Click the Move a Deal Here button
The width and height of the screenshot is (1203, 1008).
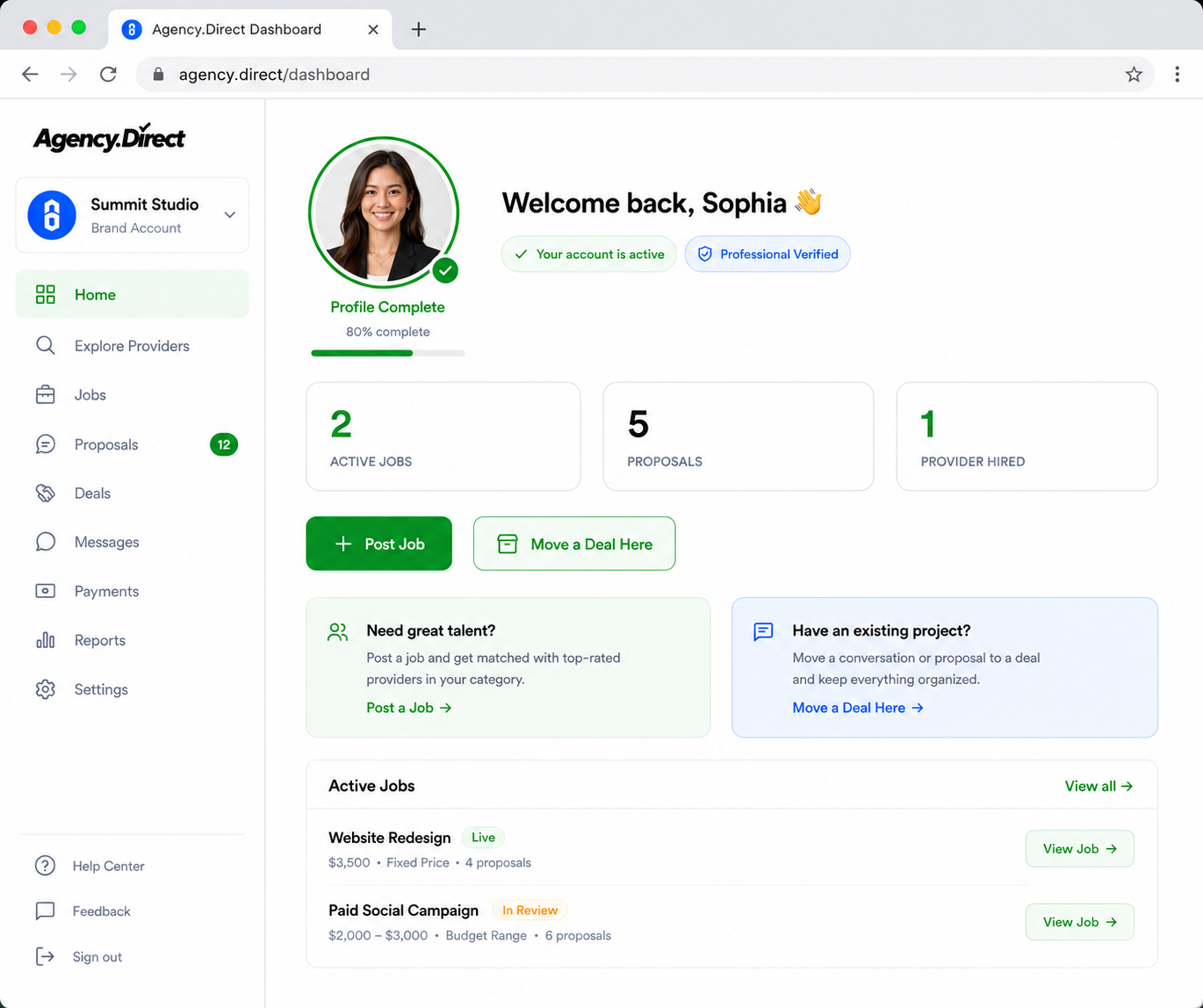574,544
